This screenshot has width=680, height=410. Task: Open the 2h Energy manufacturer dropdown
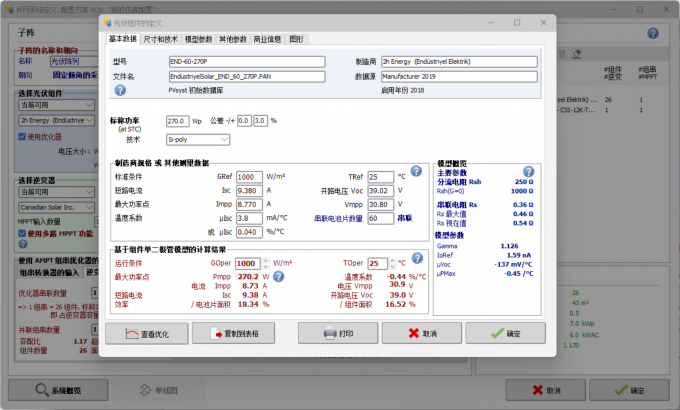(x=56, y=120)
